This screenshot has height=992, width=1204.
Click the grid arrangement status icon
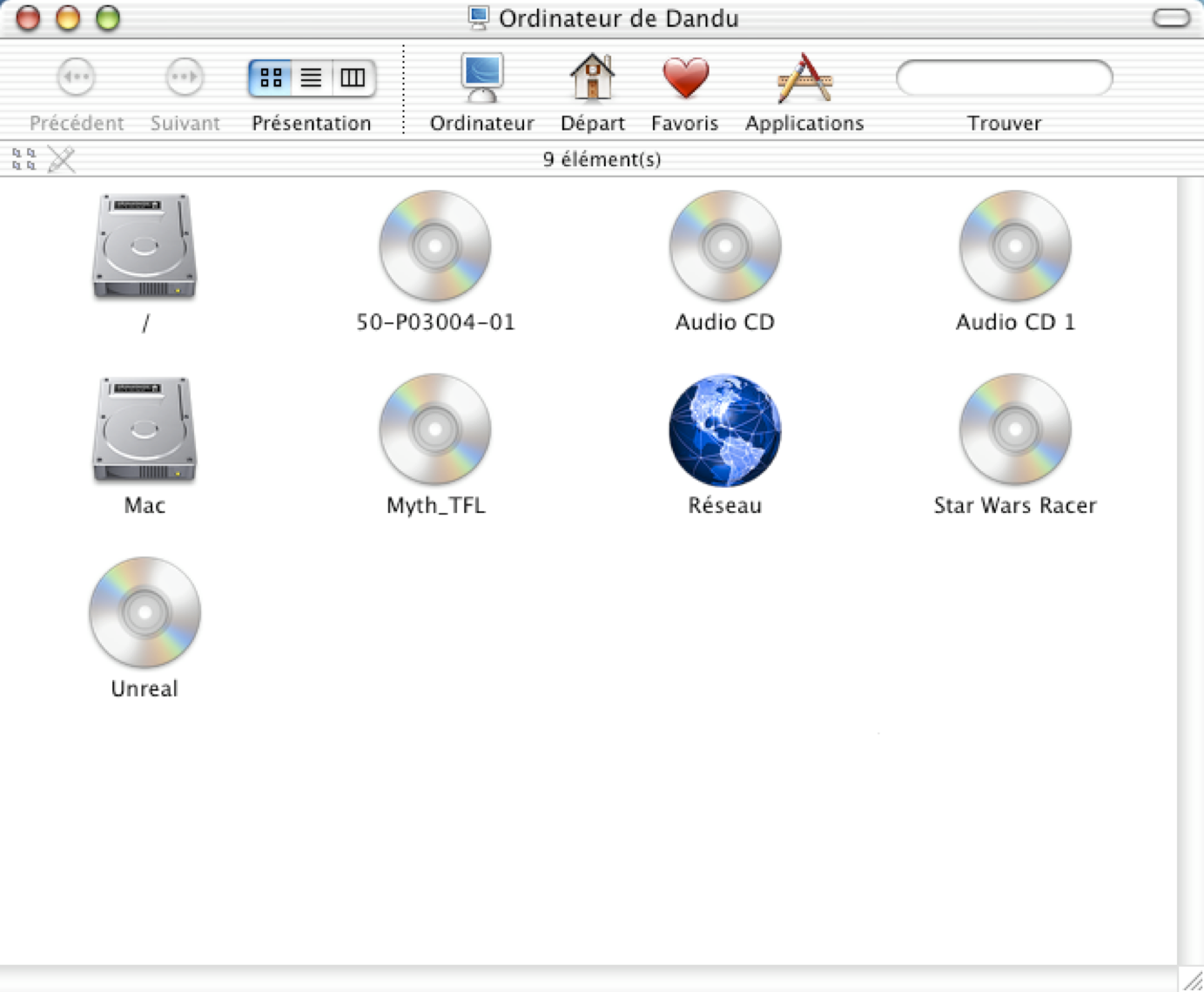tap(24, 159)
